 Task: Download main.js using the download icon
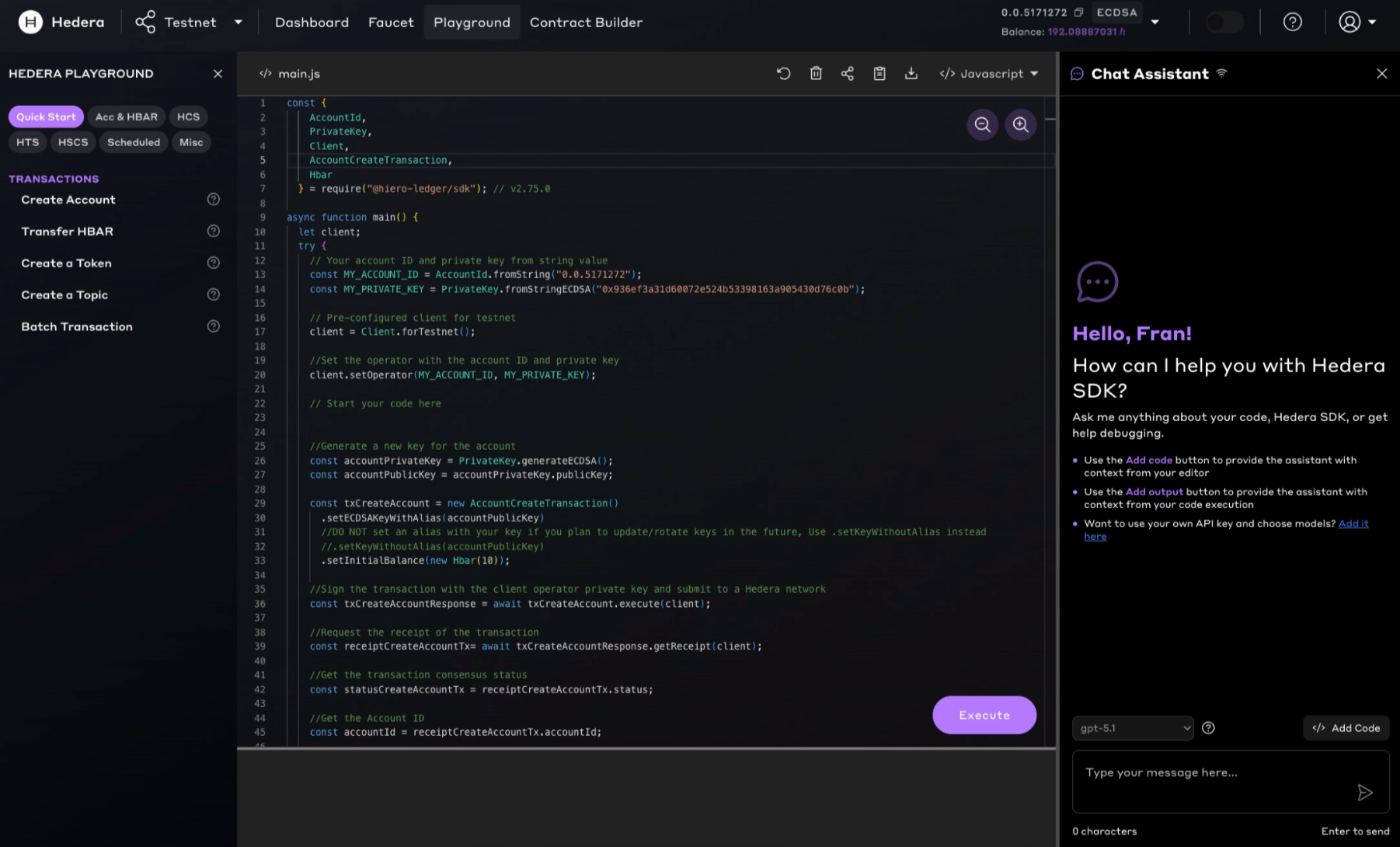pyautogui.click(x=911, y=73)
